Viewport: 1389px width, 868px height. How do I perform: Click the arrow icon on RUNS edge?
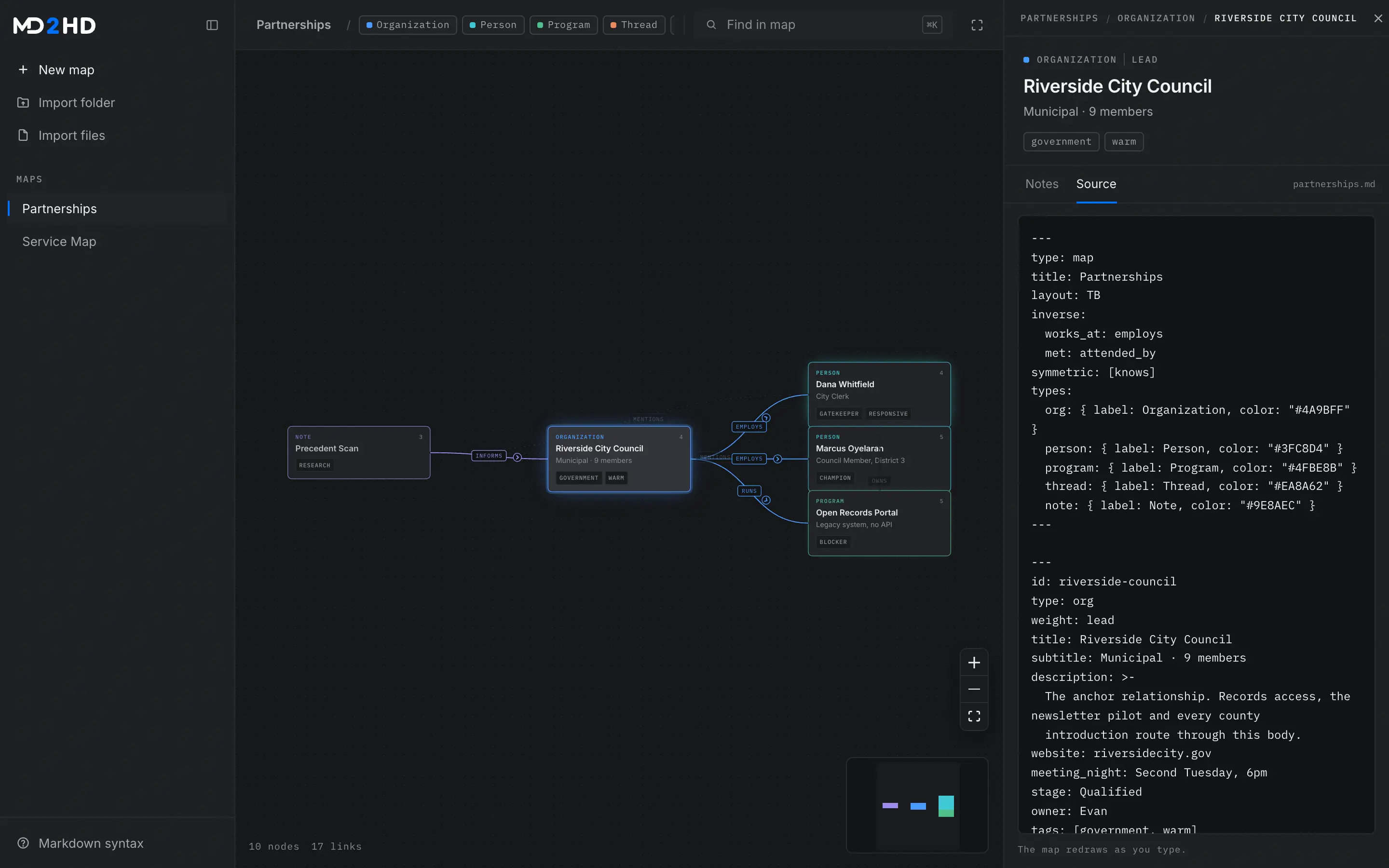(x=766, y=500)
